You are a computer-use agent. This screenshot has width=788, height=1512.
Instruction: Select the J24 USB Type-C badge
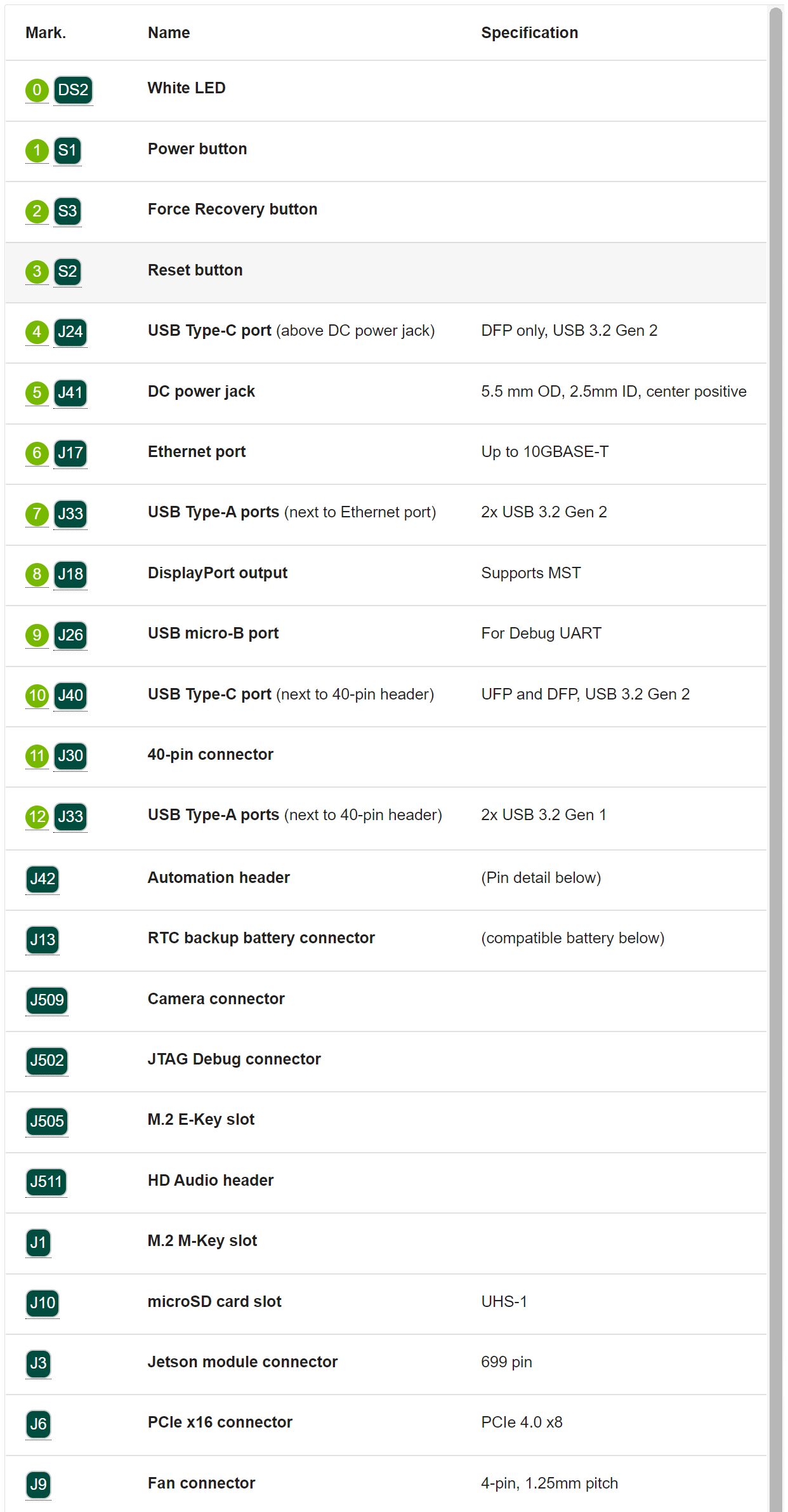pos(70,333)
